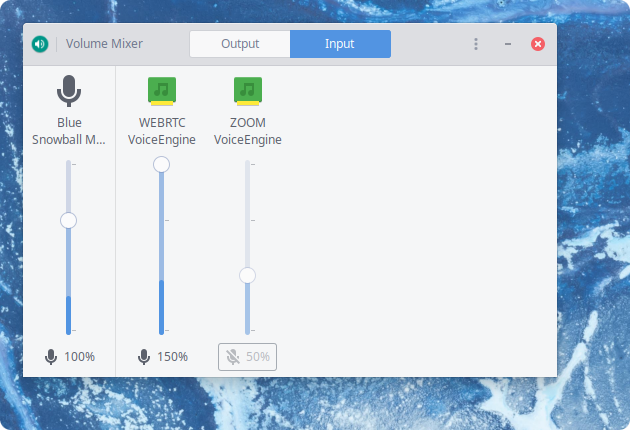The width and height of the screenshot is (630, 430).
Task: Click the WEBRTC VoiceEngine application icon
Action: click(162, 91)
